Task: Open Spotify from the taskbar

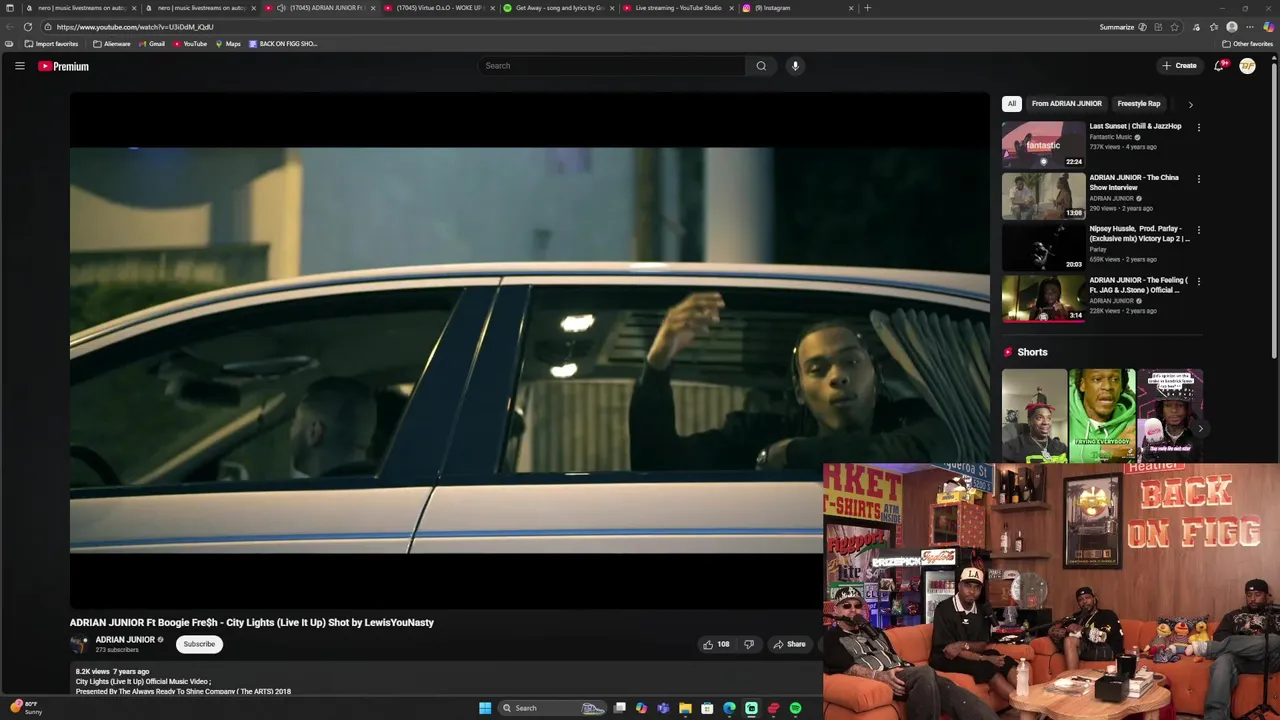Action: tap(795, 708)
